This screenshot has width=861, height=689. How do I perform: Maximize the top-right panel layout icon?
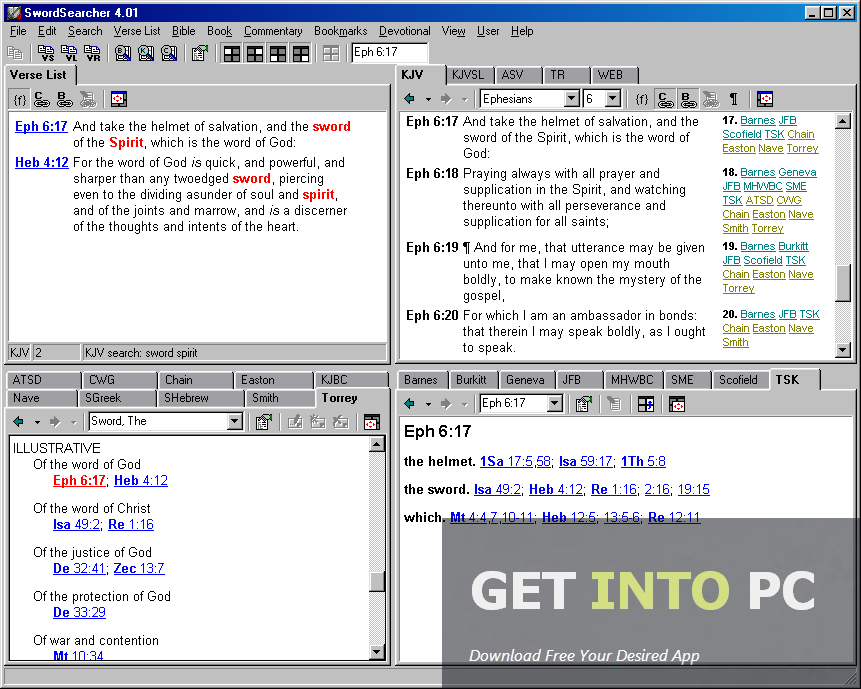click(255, 54)
